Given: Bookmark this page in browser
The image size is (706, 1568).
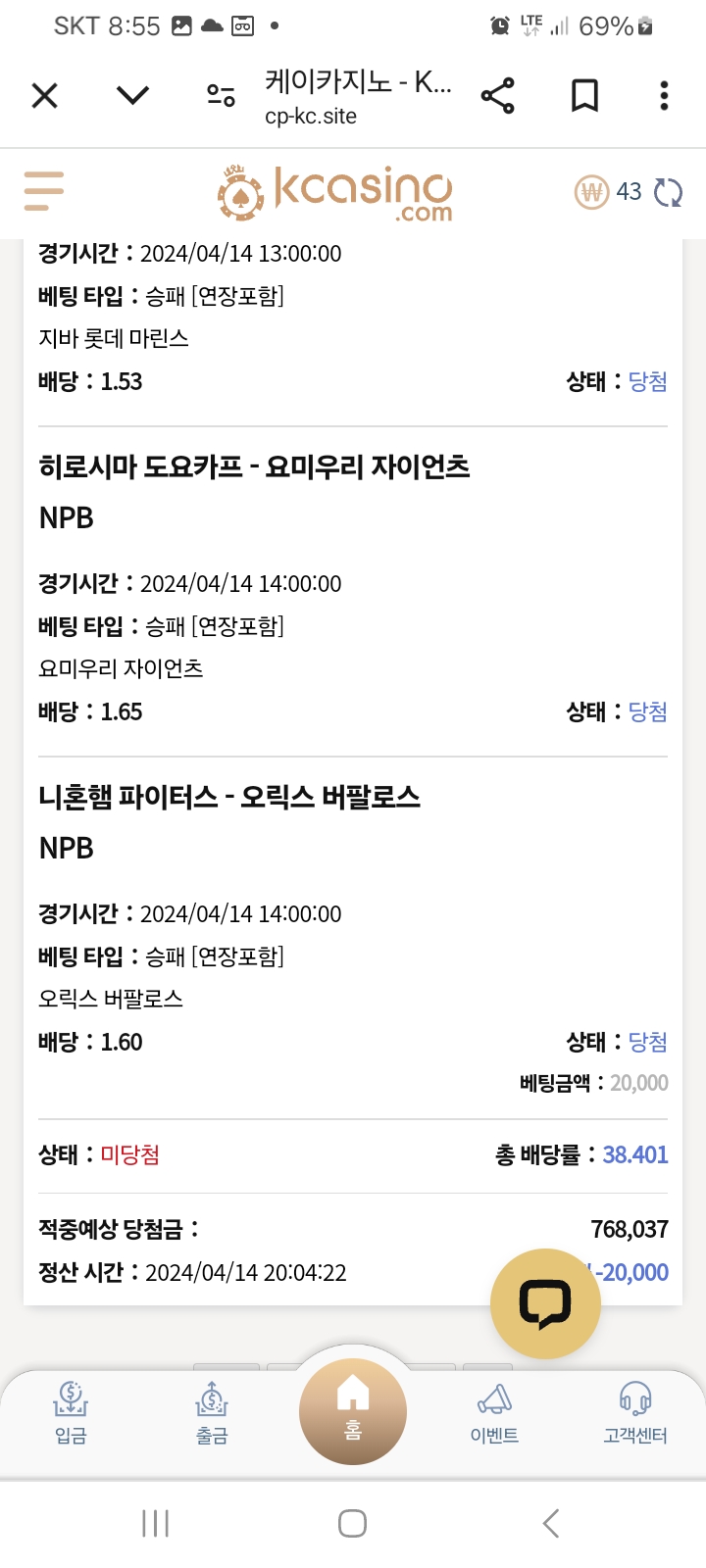Looking at the screenshot, I should tap(584, 96).
